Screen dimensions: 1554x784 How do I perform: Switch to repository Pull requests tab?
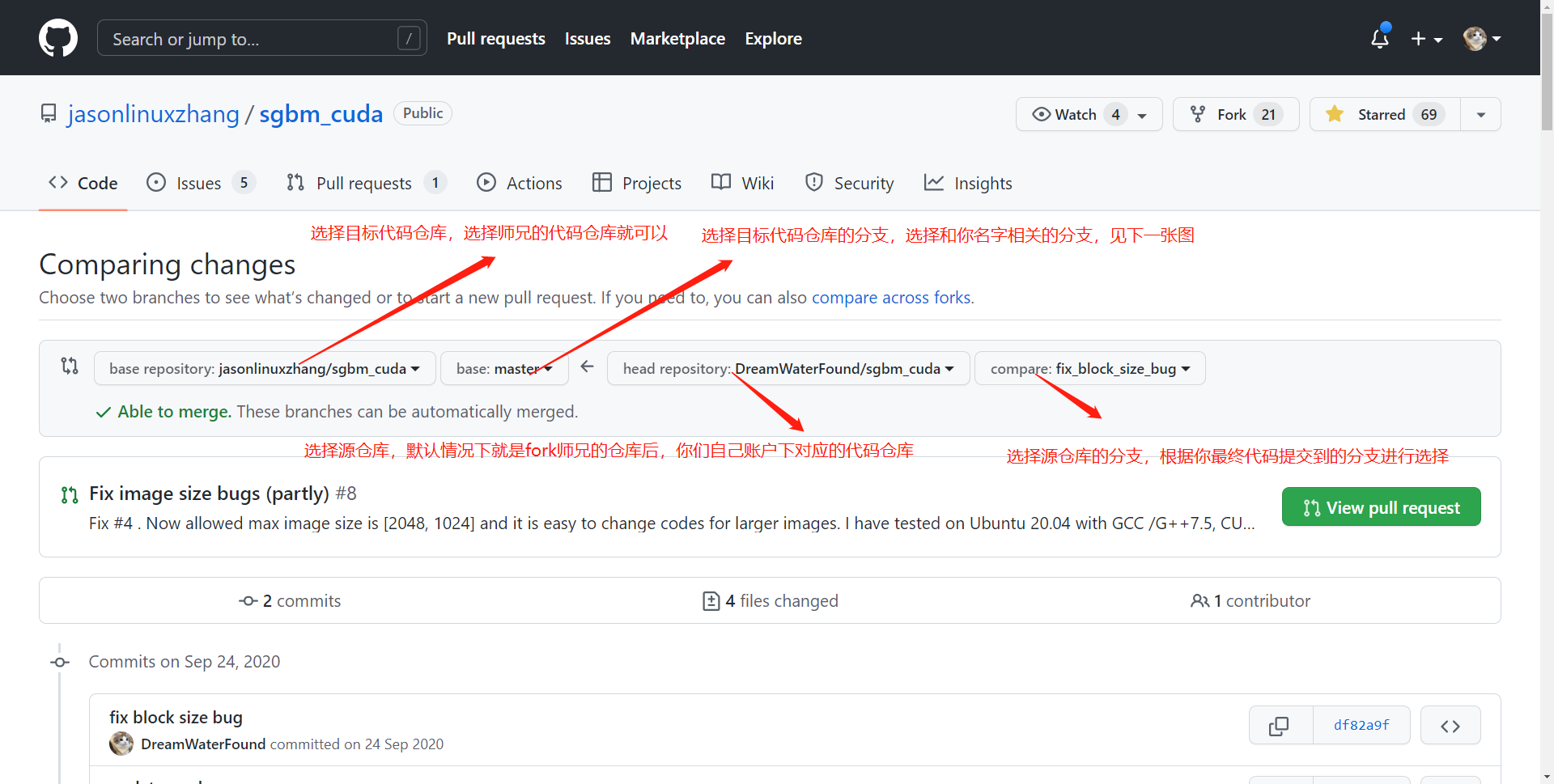366,184
